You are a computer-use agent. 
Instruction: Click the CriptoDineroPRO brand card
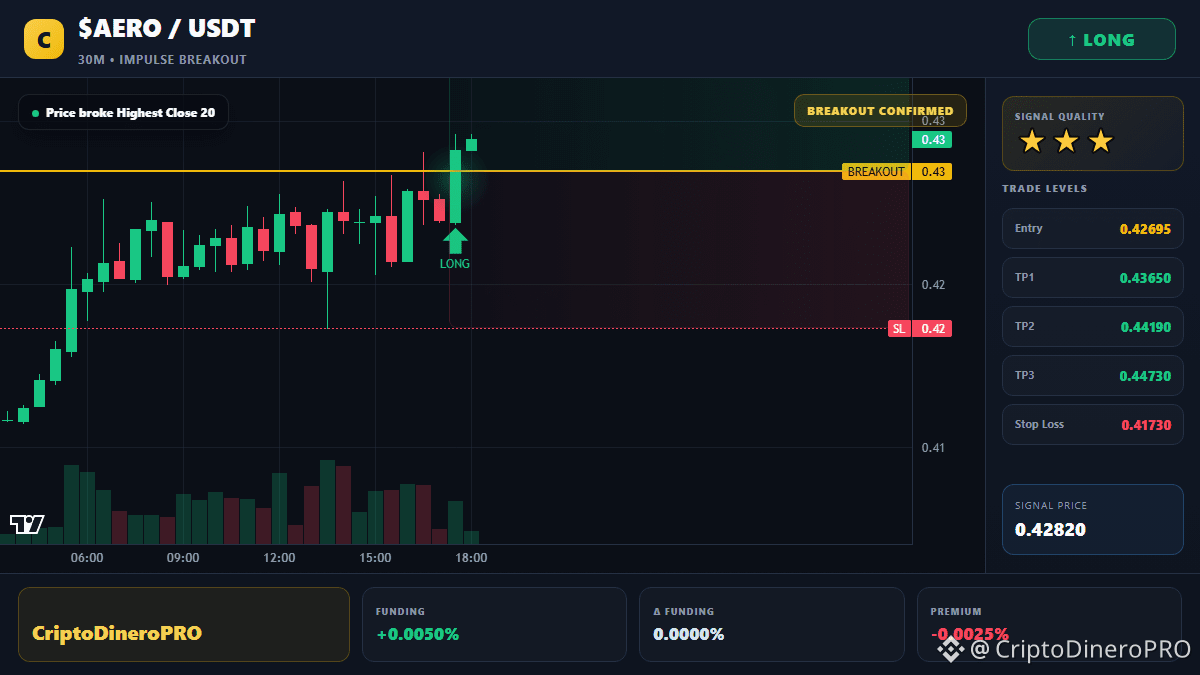point(184,624)
